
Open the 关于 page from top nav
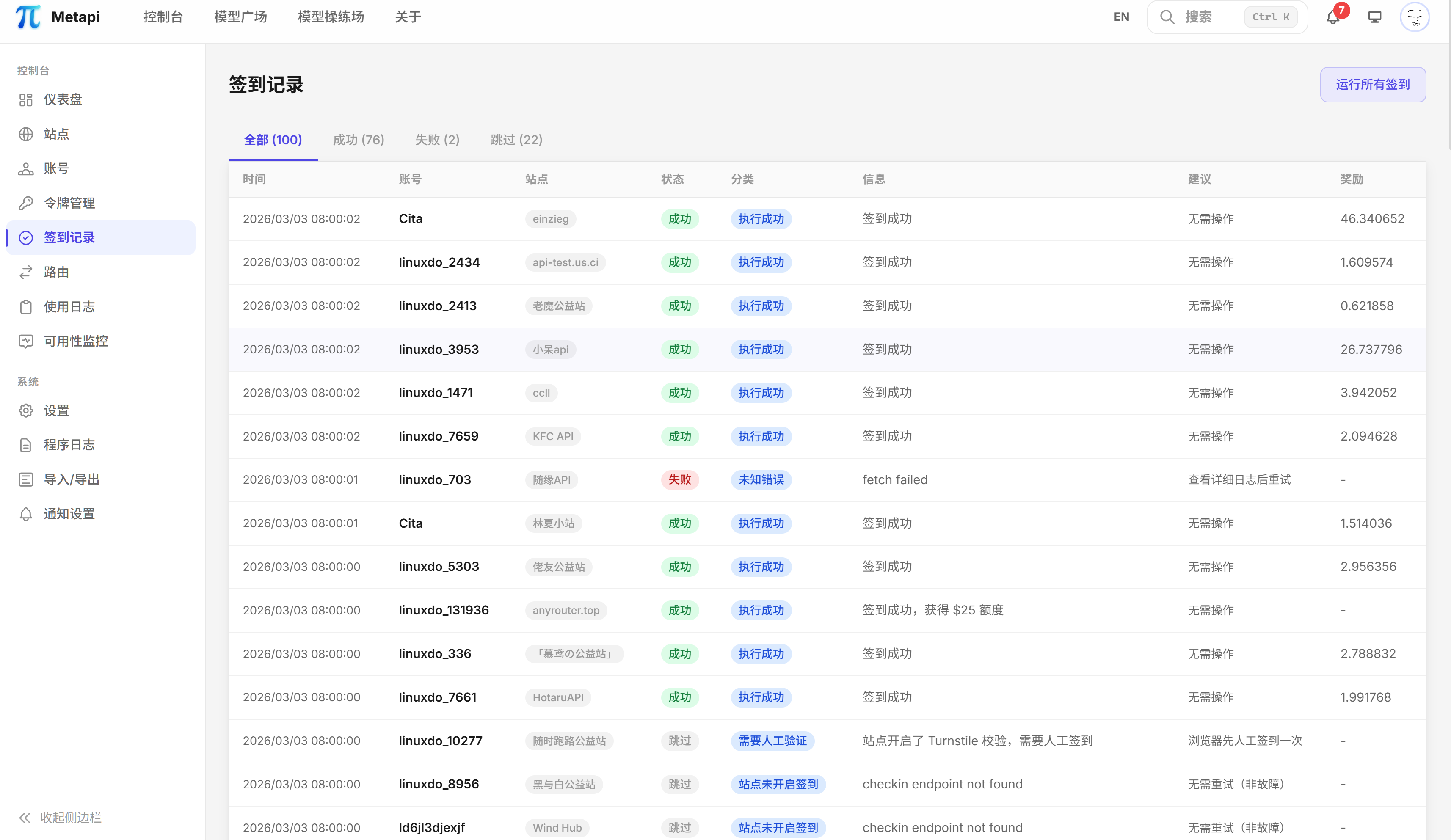[408, 17]
